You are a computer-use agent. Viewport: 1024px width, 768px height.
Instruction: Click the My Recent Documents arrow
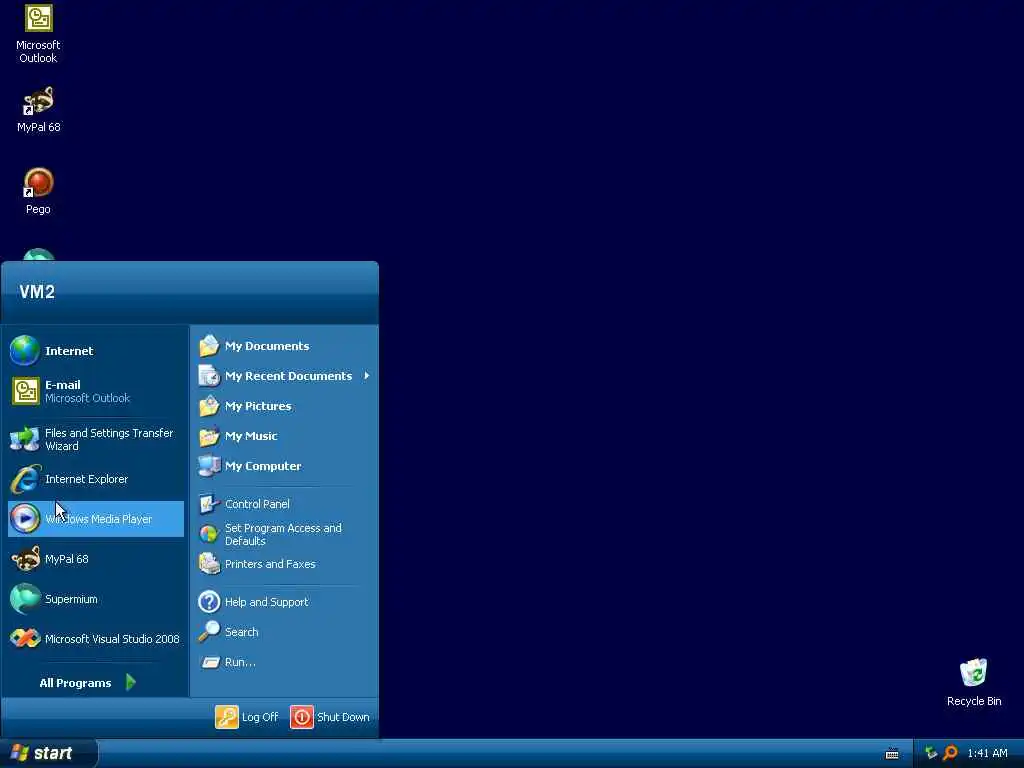pyautogui.click(x=367, y=376)
